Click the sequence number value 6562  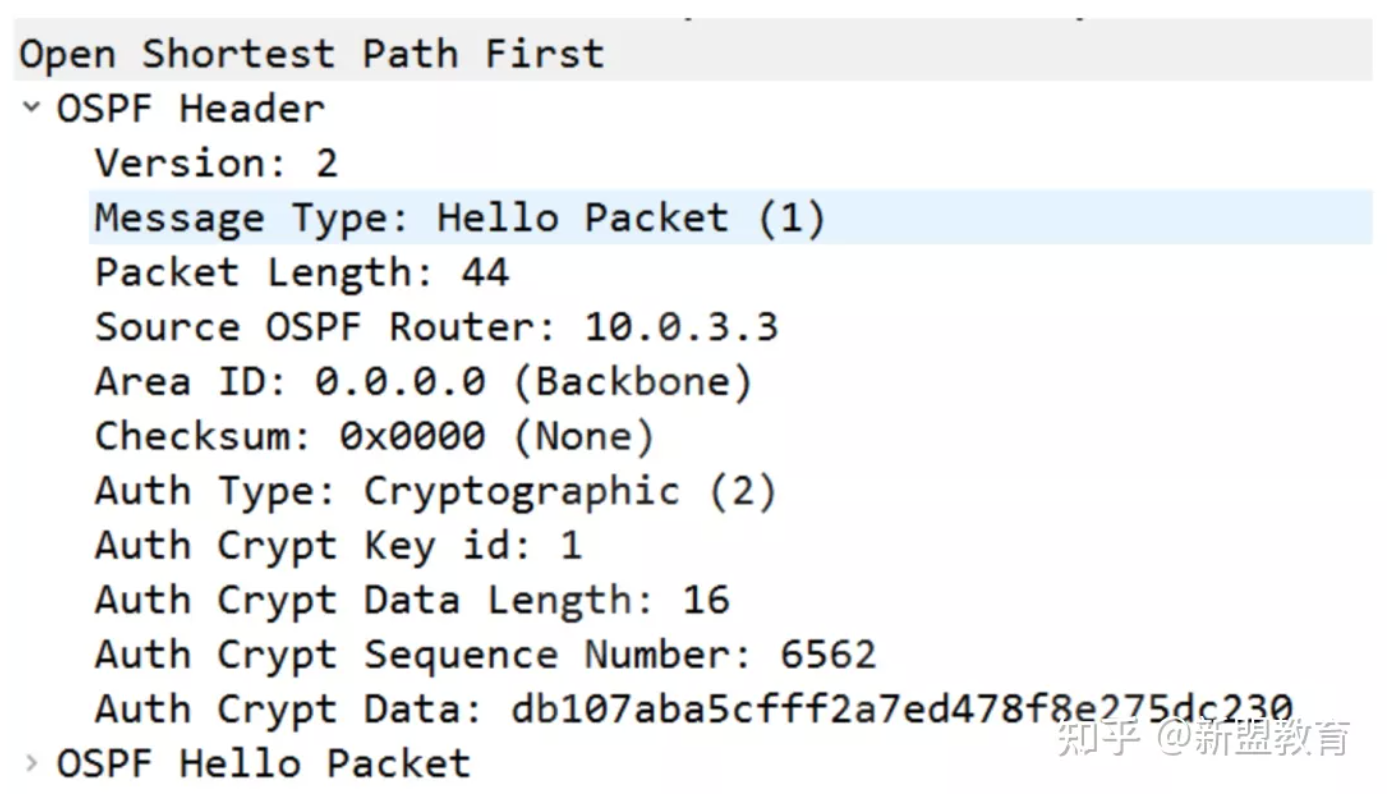point(828,655)
